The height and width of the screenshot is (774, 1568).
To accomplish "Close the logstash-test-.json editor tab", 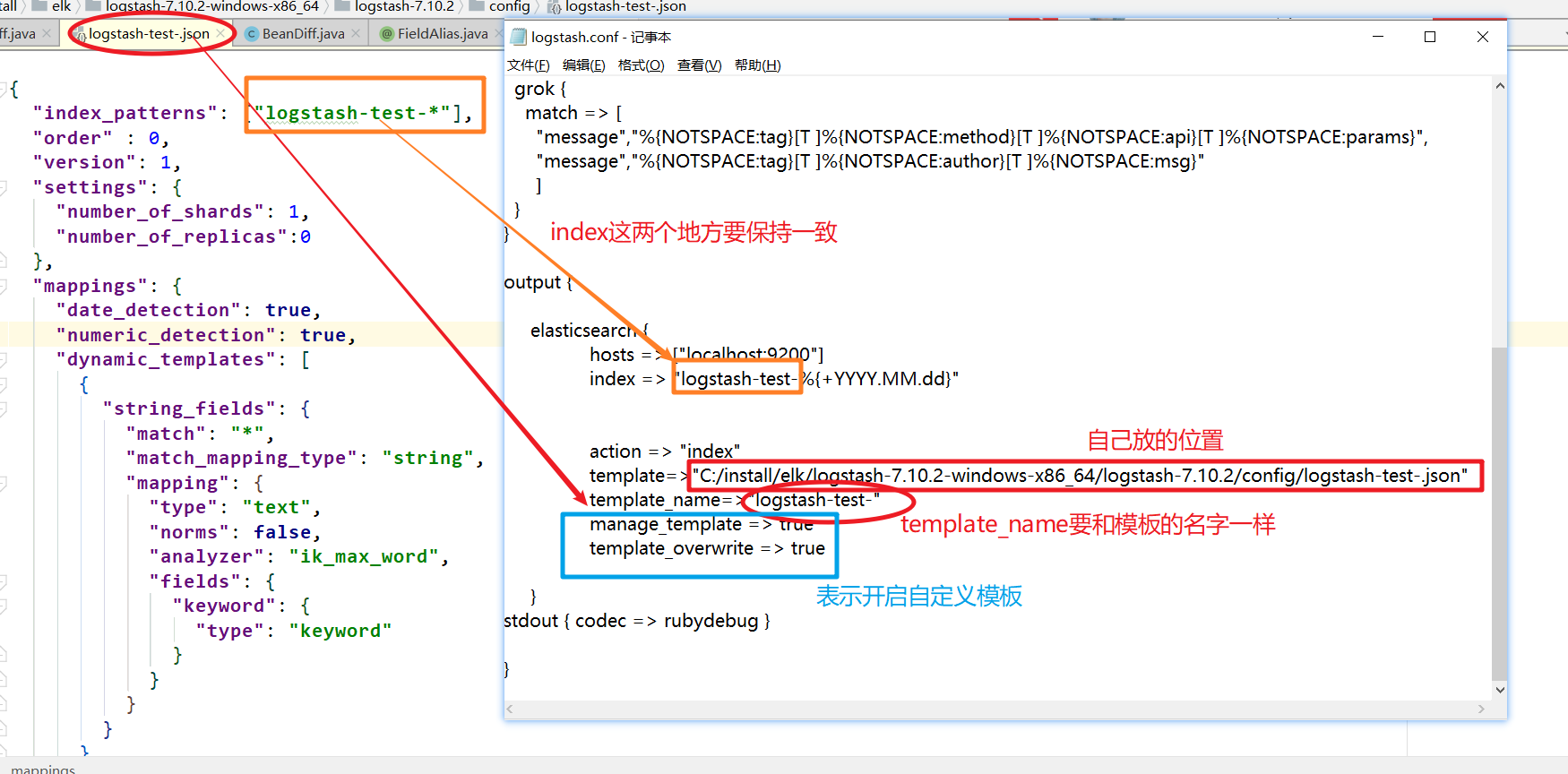I will 221,33.
